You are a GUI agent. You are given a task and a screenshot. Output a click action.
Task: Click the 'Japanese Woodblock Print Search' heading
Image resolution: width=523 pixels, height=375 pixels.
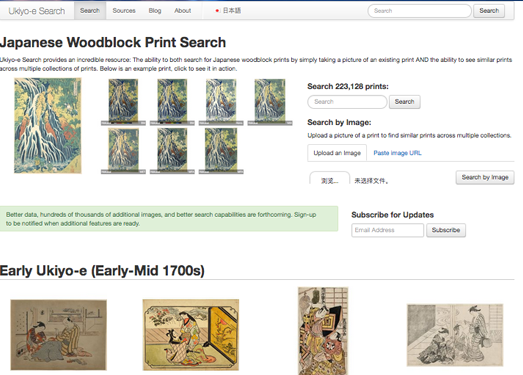coord(113,43)
